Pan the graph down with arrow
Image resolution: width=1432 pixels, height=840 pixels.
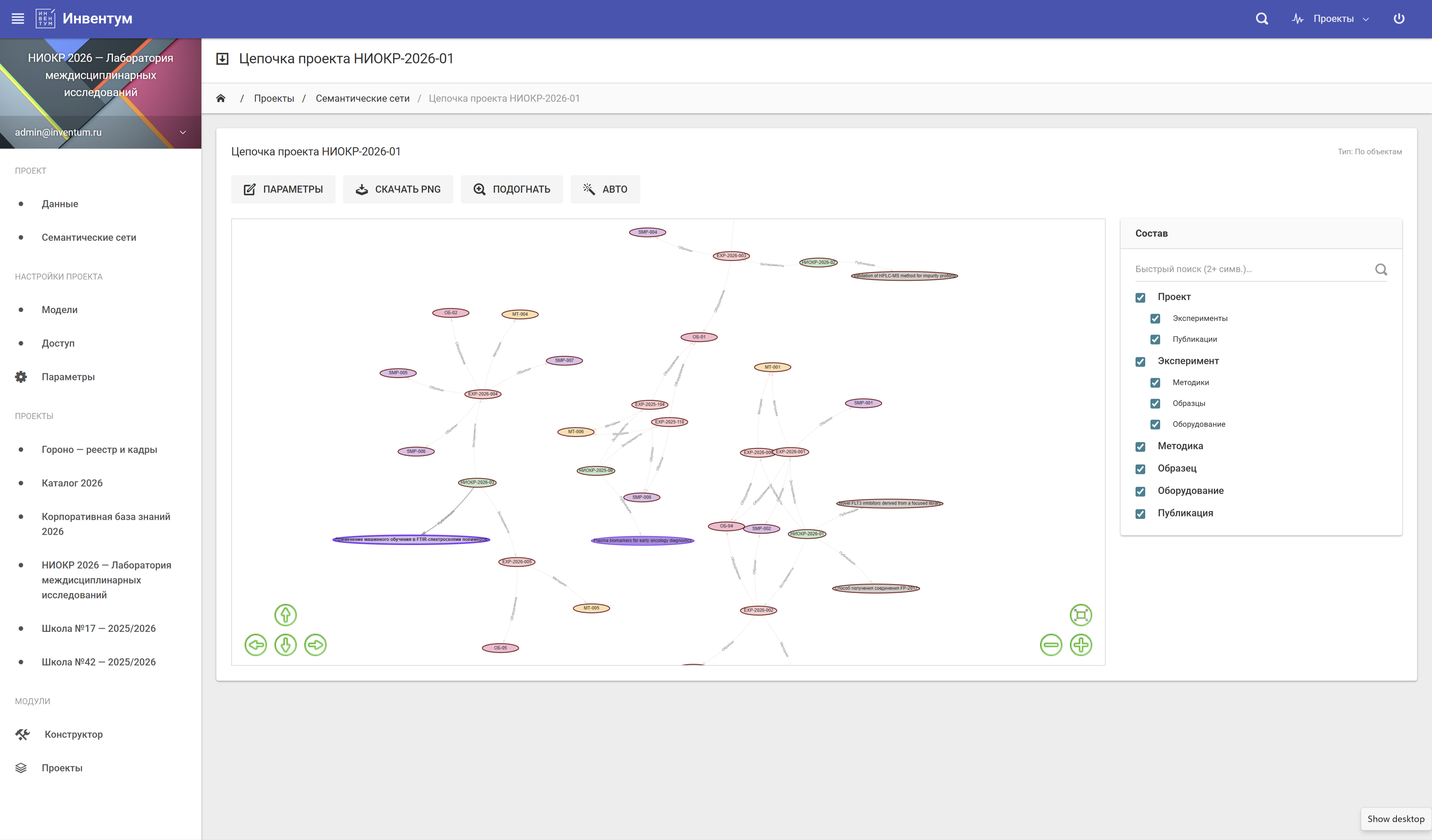point(285,645)
